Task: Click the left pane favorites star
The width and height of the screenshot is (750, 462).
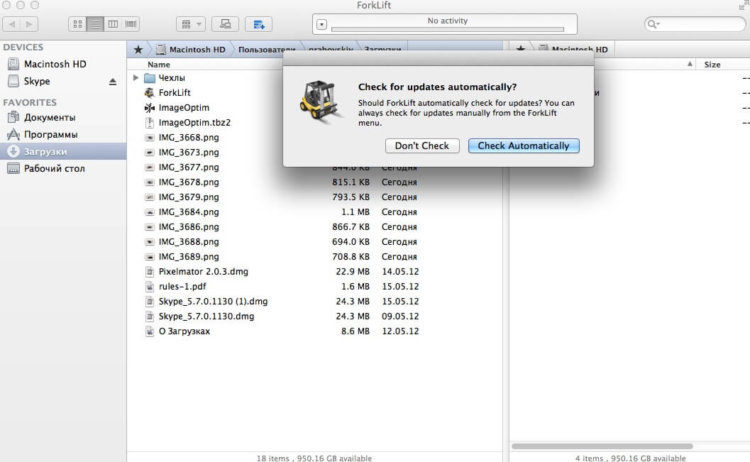Action: pos(138,49)
